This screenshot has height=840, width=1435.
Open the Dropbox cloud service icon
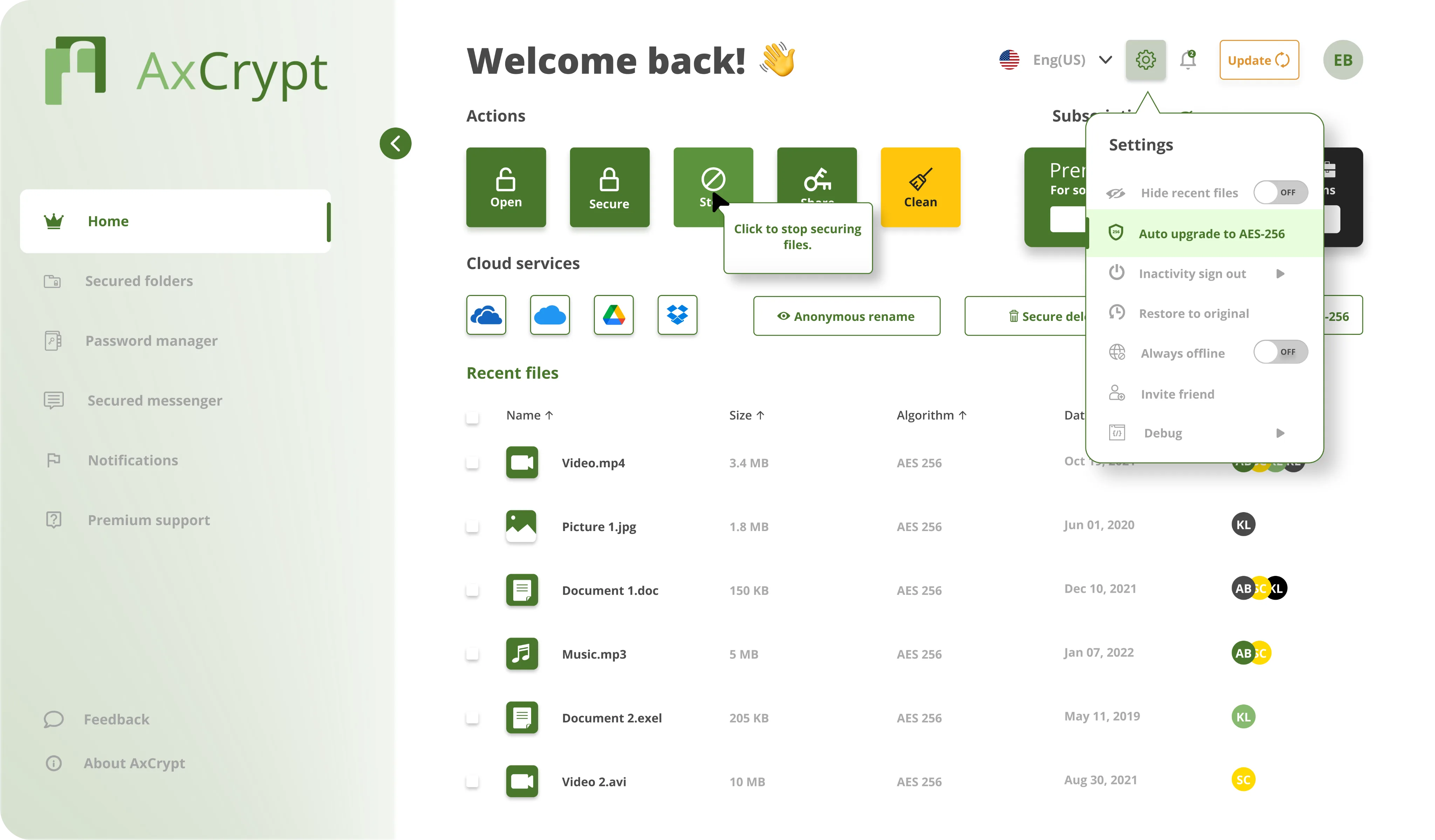point(677,315)
